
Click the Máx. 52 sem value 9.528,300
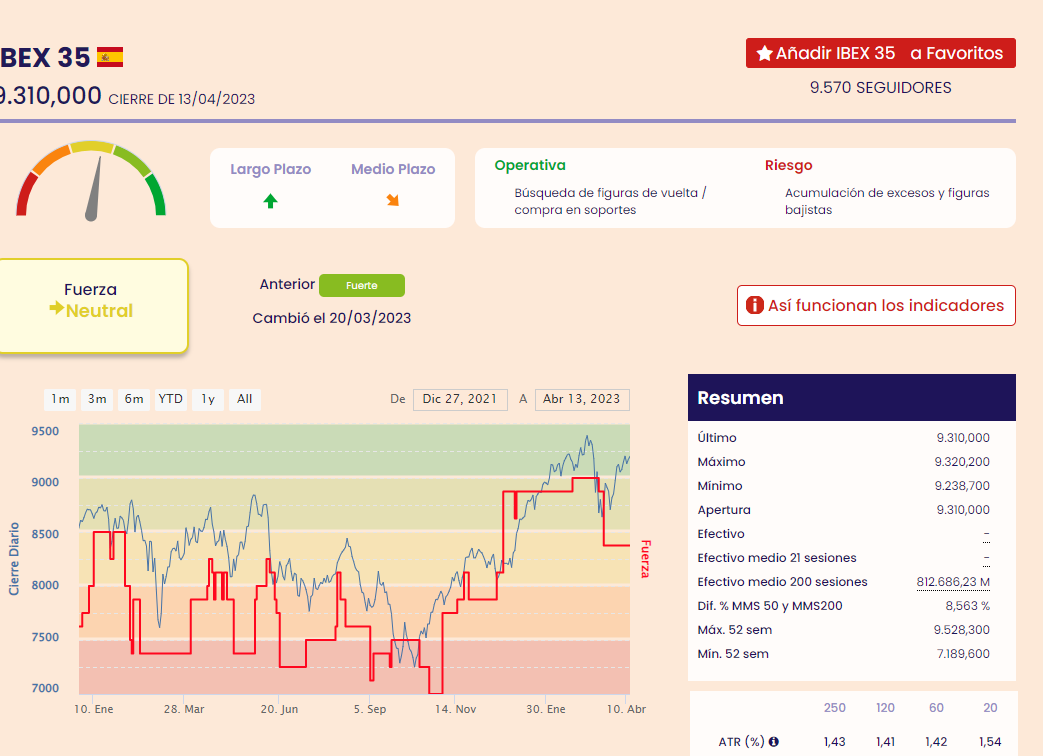click(x=962, y=630)
